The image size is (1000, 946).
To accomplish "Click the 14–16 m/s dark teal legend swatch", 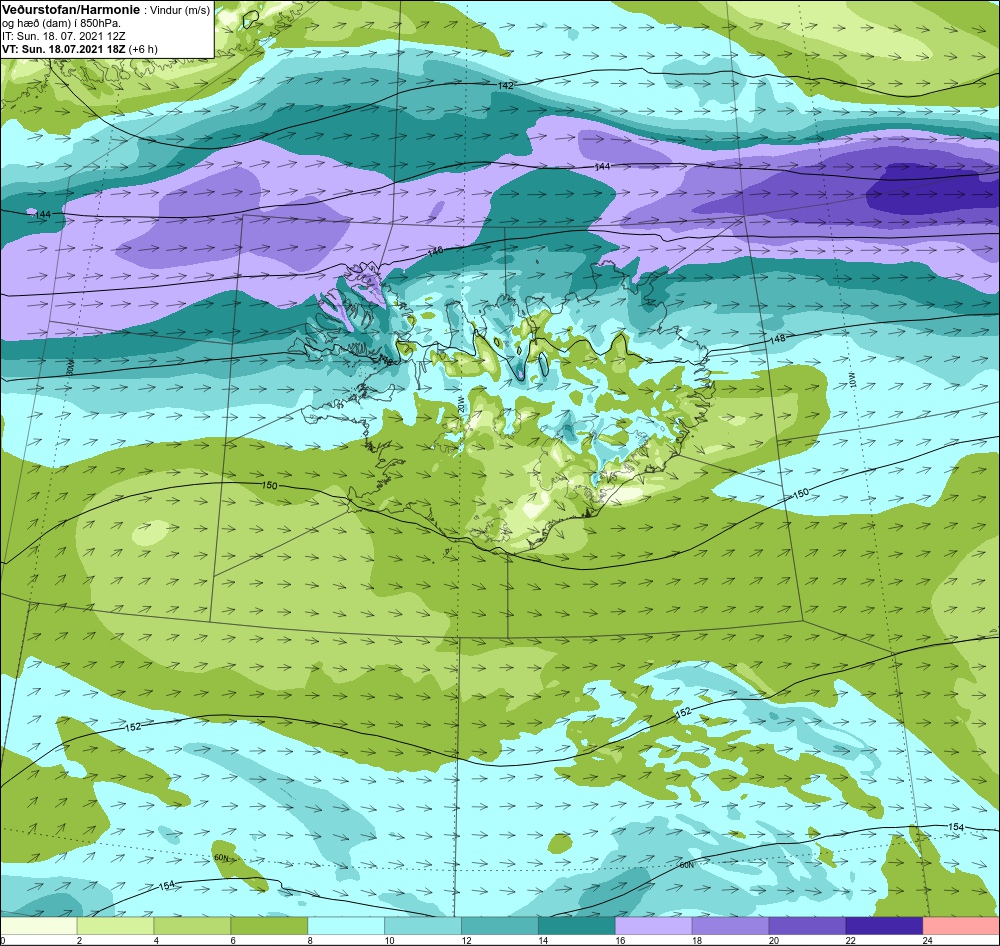I will pos(577,925).
